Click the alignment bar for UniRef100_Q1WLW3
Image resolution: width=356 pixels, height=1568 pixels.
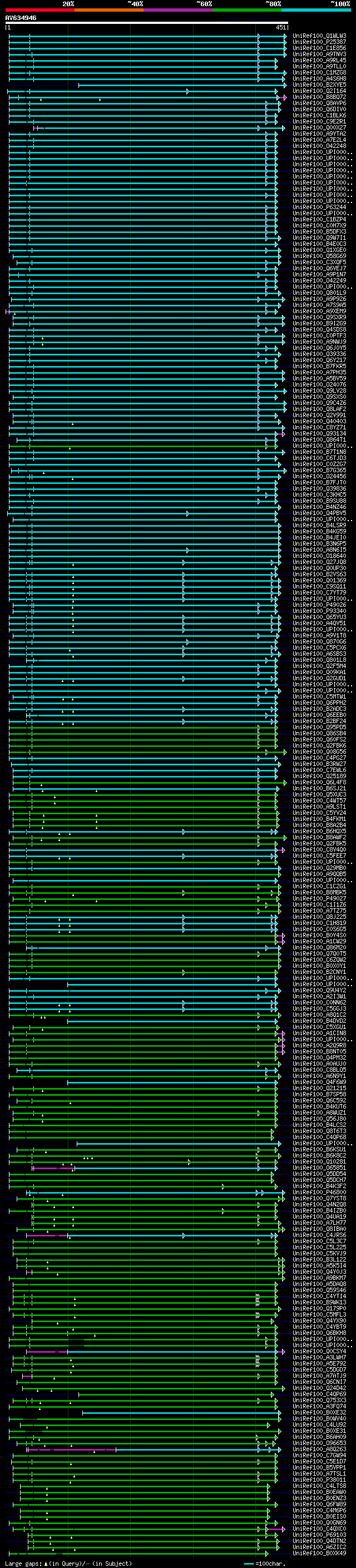[147, 36]
